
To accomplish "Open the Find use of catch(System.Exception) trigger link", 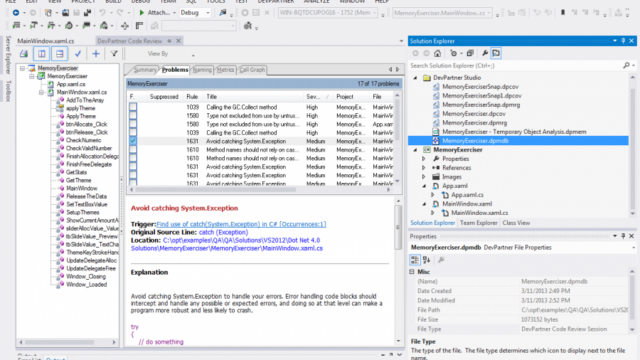I will [x=241, y=224].
